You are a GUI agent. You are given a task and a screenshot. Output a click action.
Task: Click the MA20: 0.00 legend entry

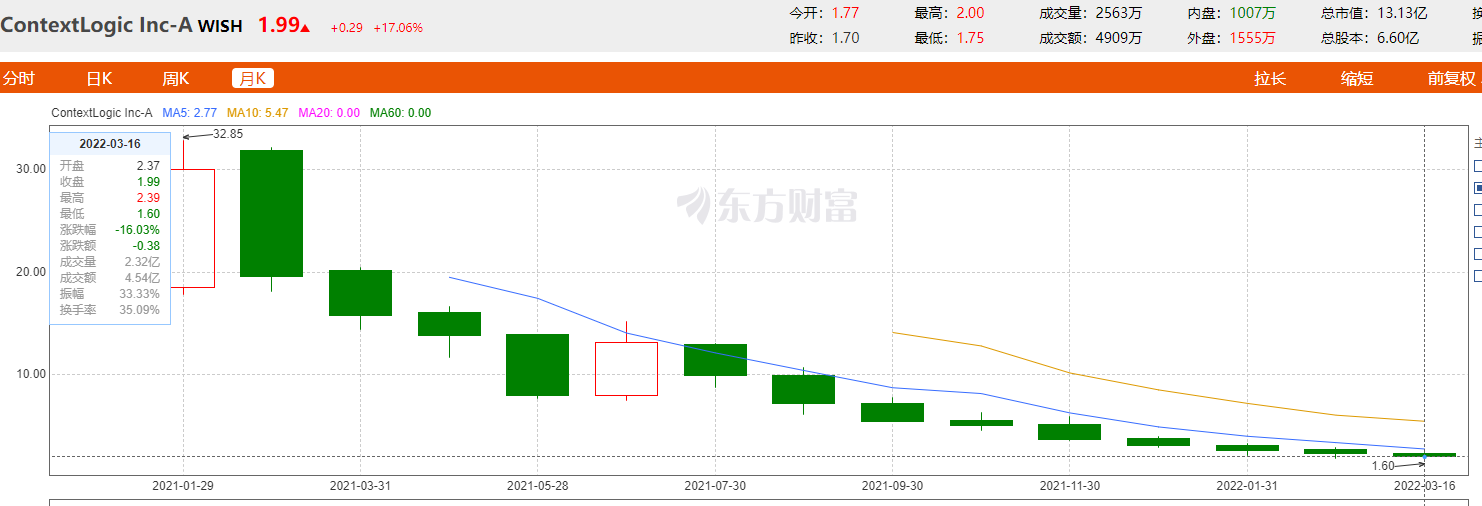[x=329, y=113]
